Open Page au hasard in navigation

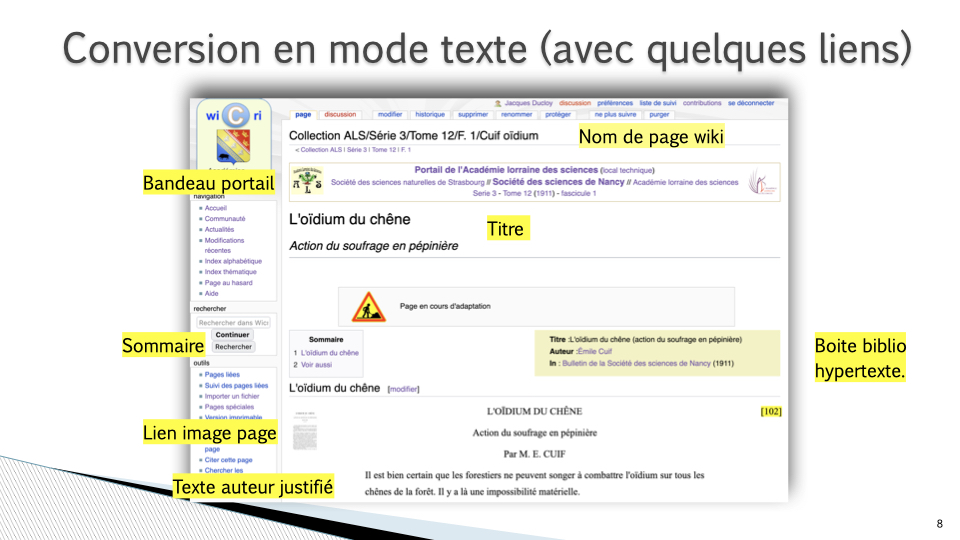pyautogui.click(x=228, y=282)
